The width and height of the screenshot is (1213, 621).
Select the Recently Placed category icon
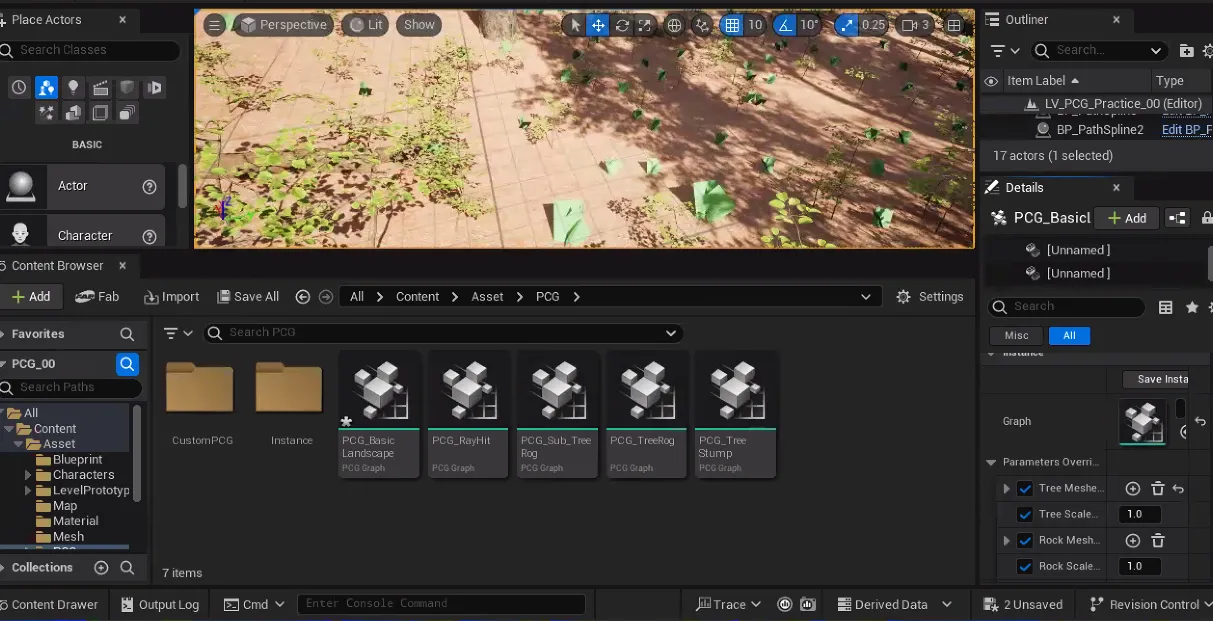coord(19,88)
